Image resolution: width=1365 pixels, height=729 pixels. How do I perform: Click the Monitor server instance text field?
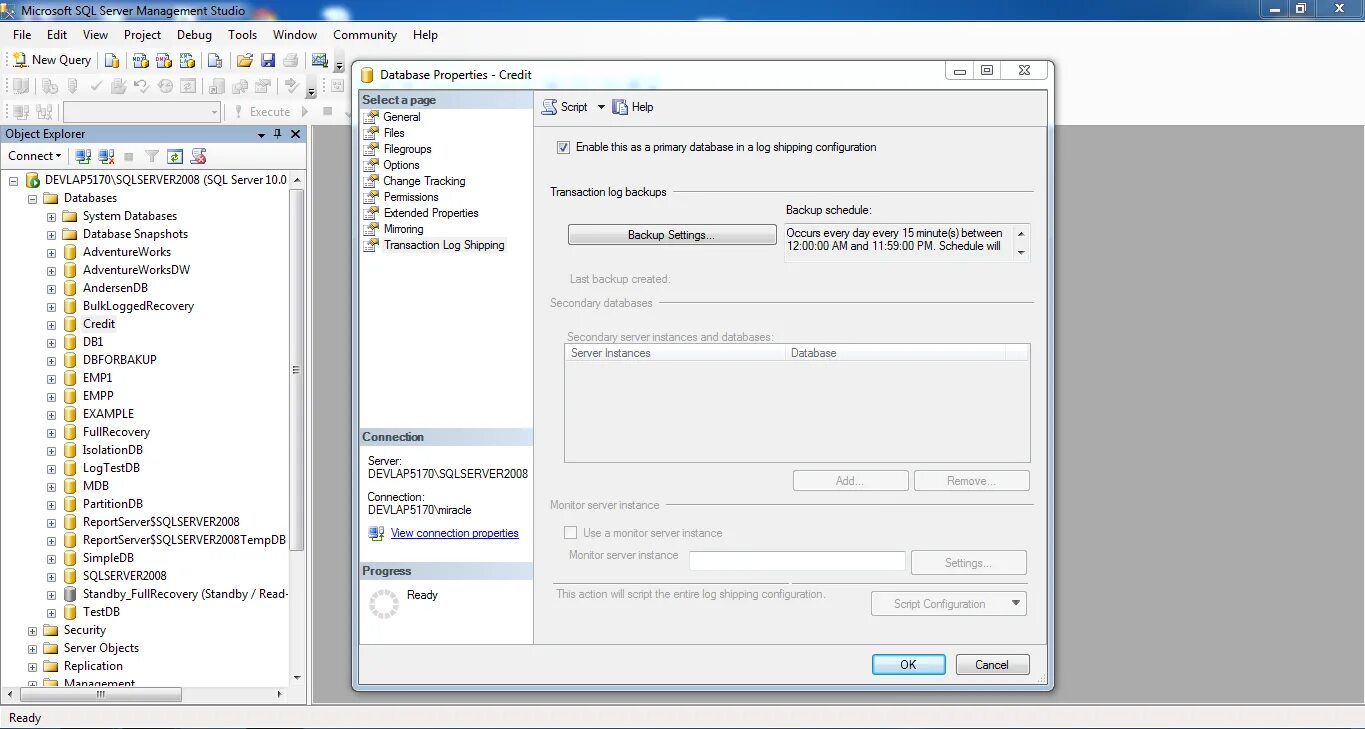tap(797, 562)
